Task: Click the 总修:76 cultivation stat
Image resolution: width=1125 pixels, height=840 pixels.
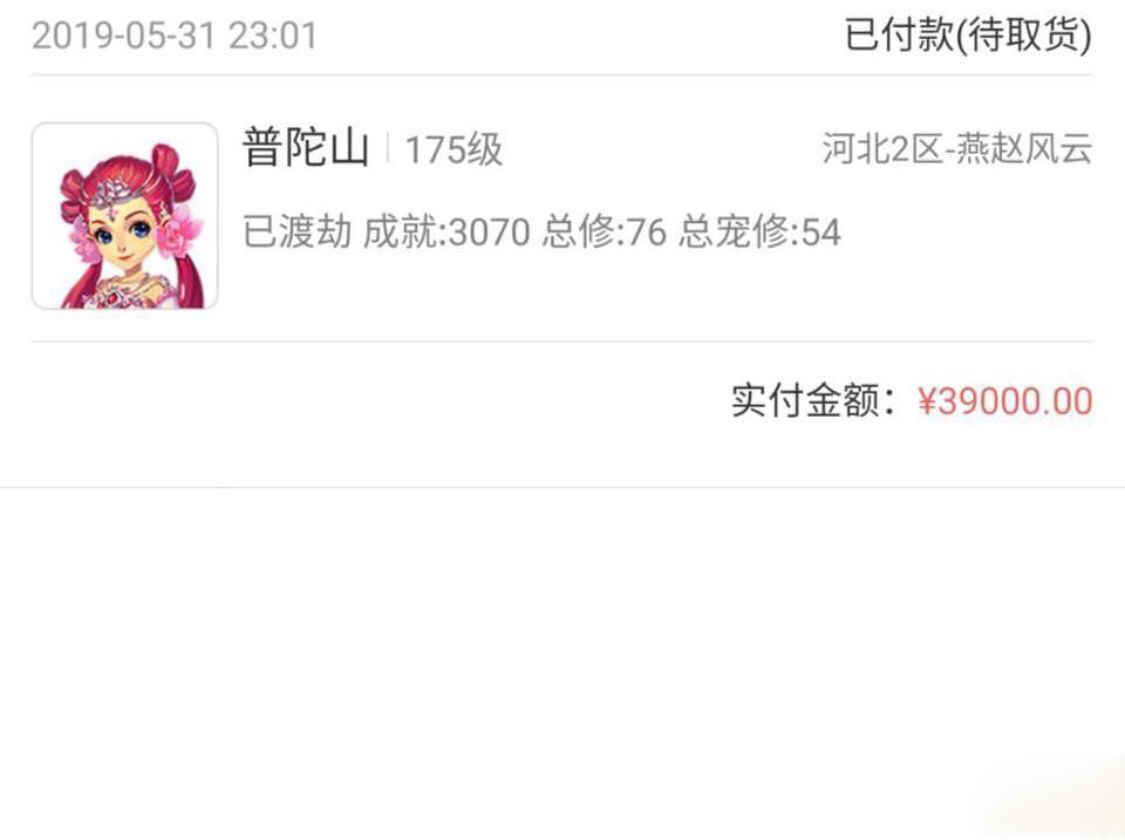Action: click(x=604, y=232)
